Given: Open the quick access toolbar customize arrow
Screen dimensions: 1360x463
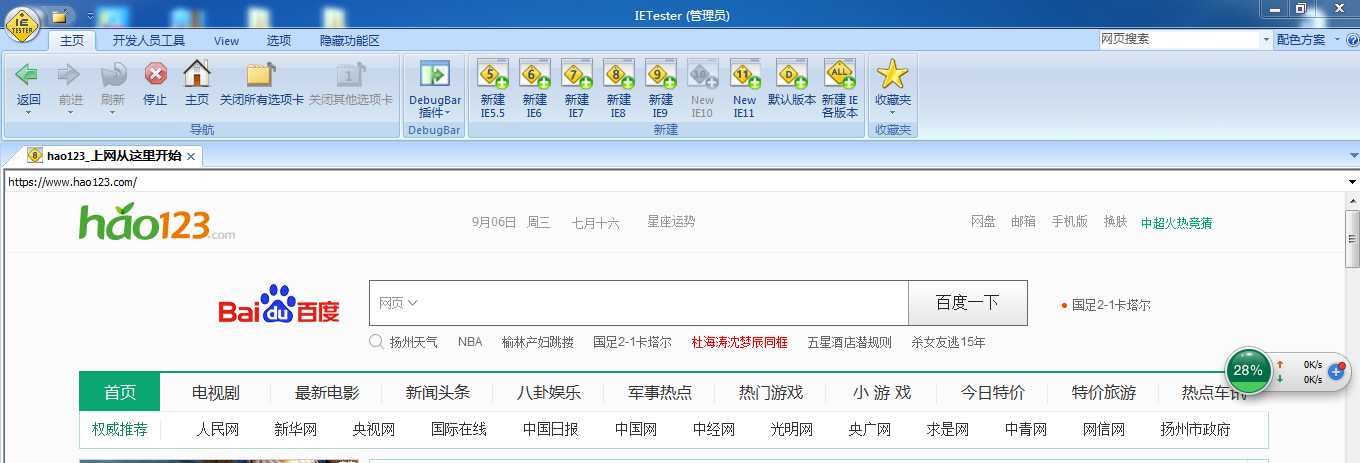Looking at the screenshot, I should pos(90,16).
